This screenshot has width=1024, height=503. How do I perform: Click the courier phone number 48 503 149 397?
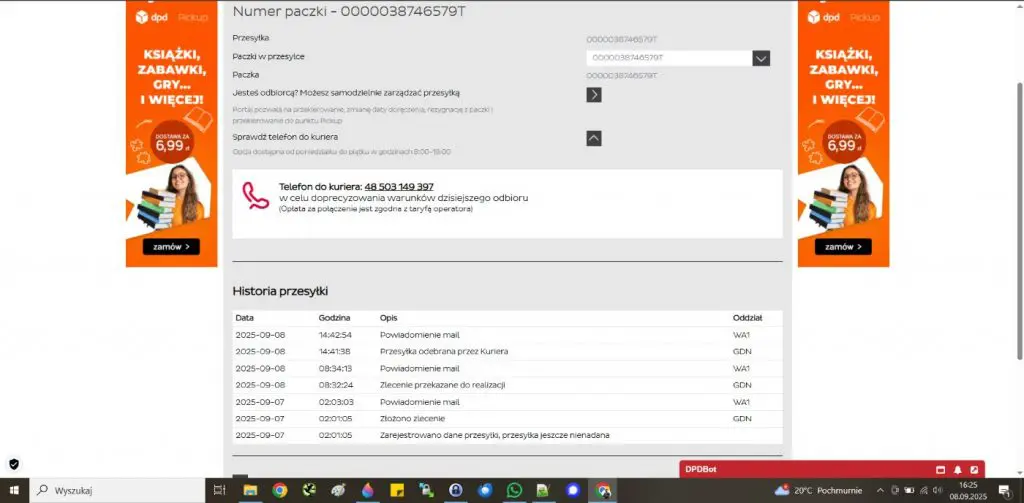coord(399,187)
